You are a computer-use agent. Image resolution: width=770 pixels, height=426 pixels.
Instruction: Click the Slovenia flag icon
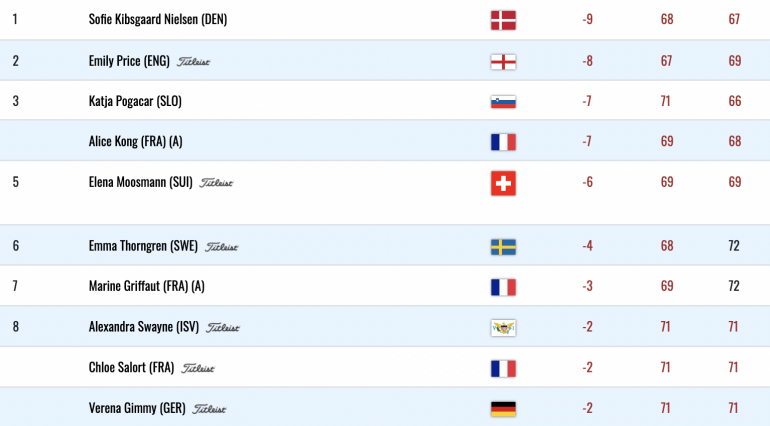click(x=503, y=102)
